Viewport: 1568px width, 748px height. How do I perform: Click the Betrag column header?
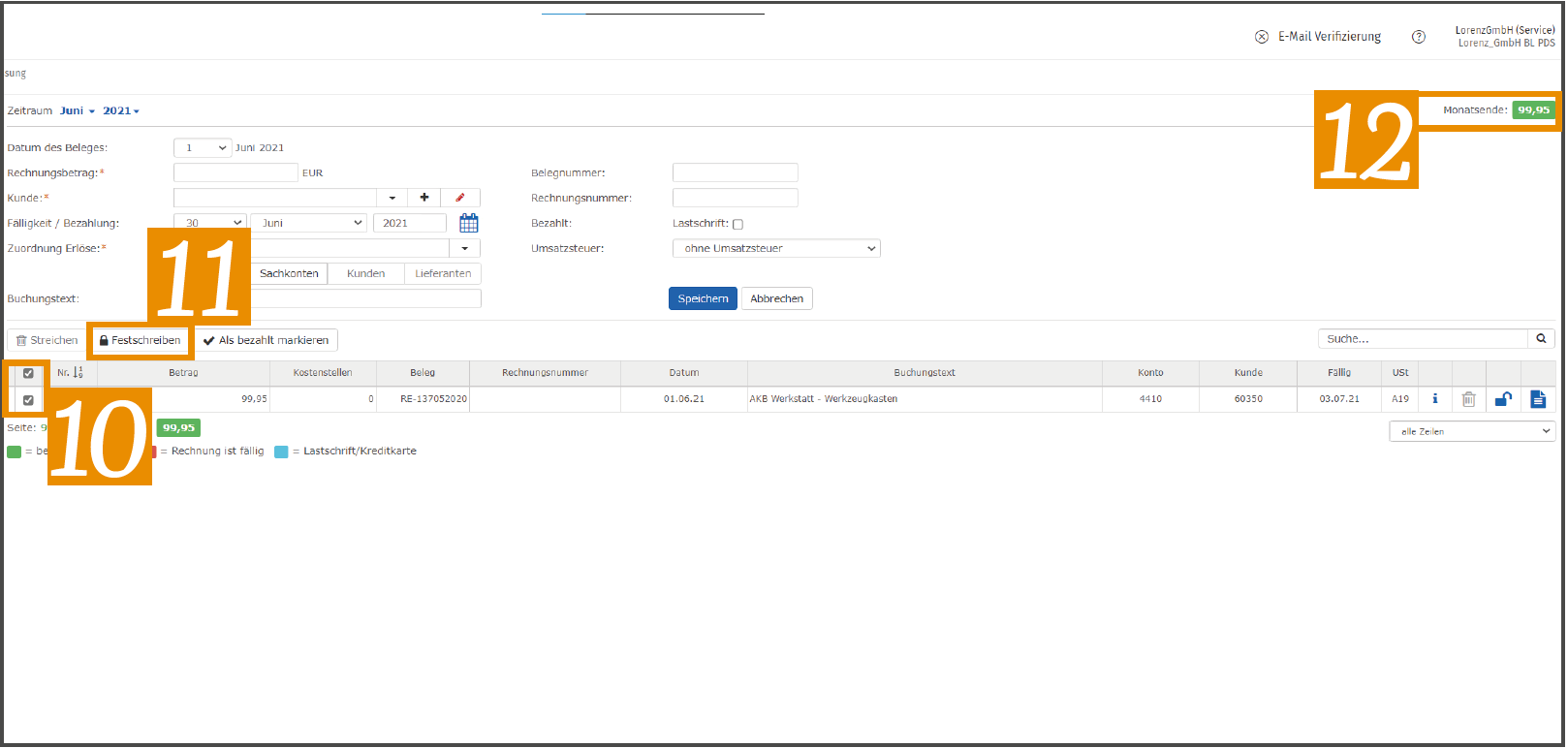pyautogui.click(x=183, y=372)
